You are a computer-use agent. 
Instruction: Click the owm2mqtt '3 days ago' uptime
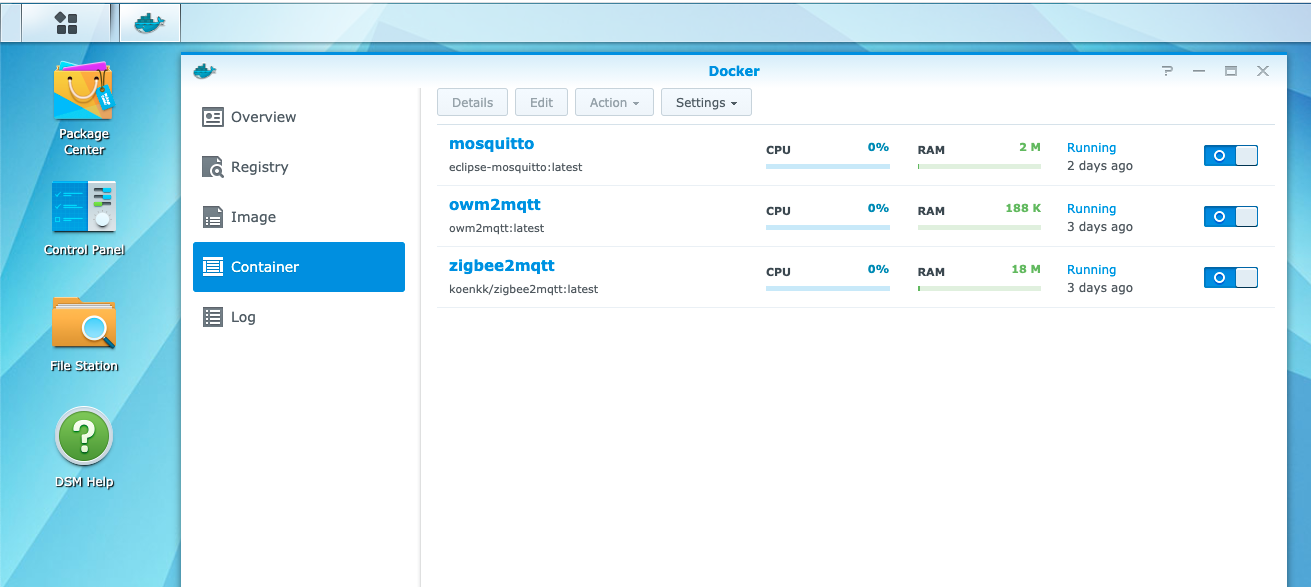pos(1100,227)
